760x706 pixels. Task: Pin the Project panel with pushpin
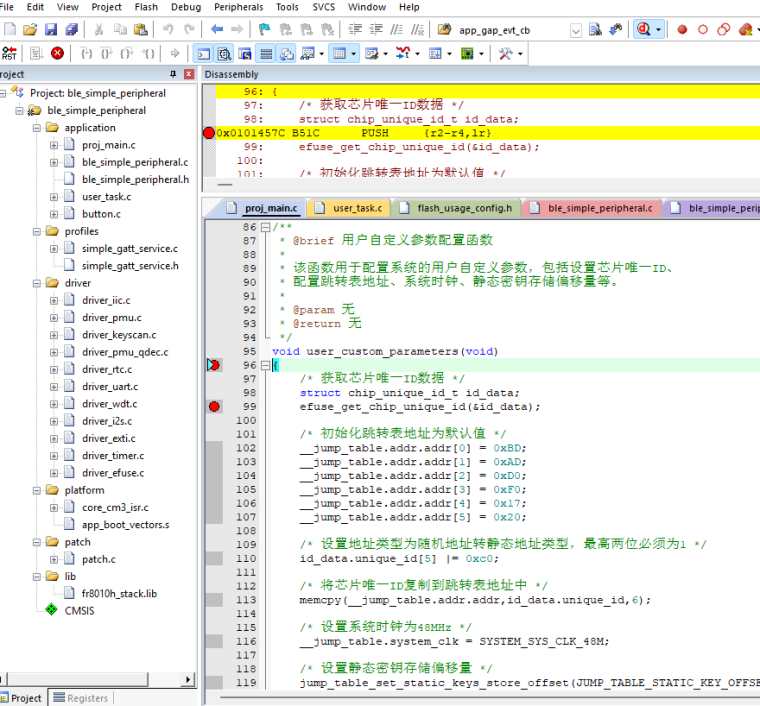click(x=173, y=75)
